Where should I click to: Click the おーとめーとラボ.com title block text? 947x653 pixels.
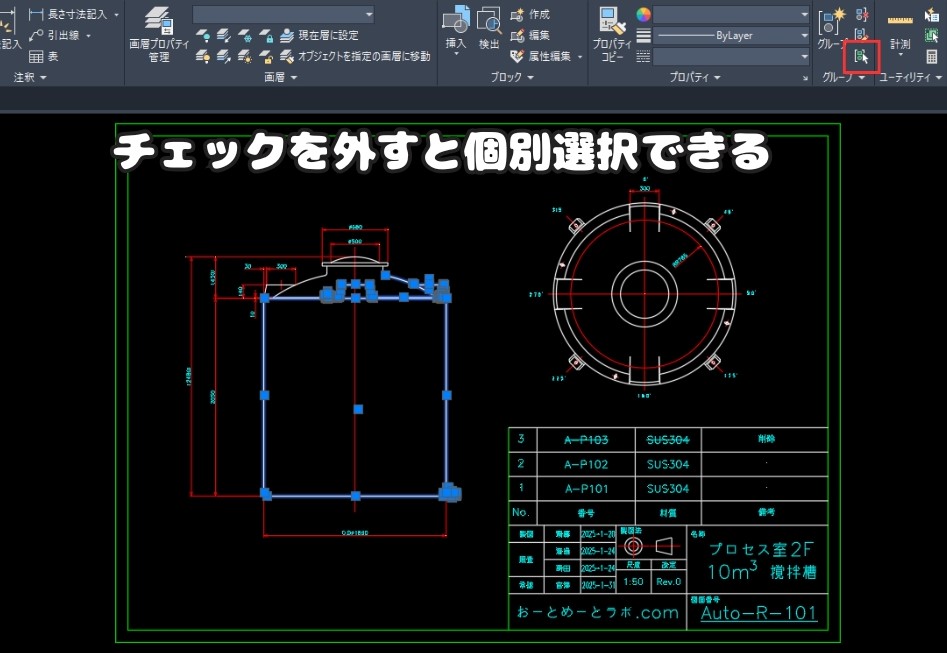(597, 613)
